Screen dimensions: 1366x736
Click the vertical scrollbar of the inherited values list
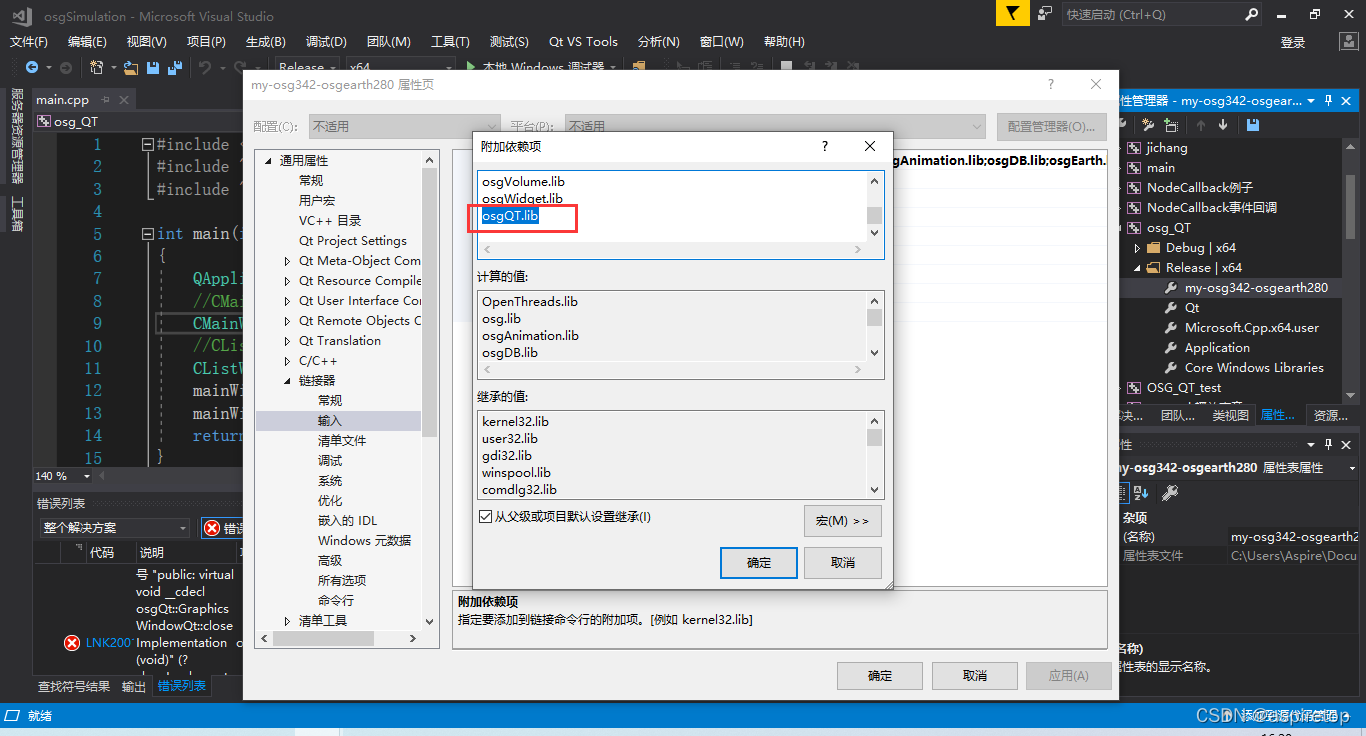point(874,455)
